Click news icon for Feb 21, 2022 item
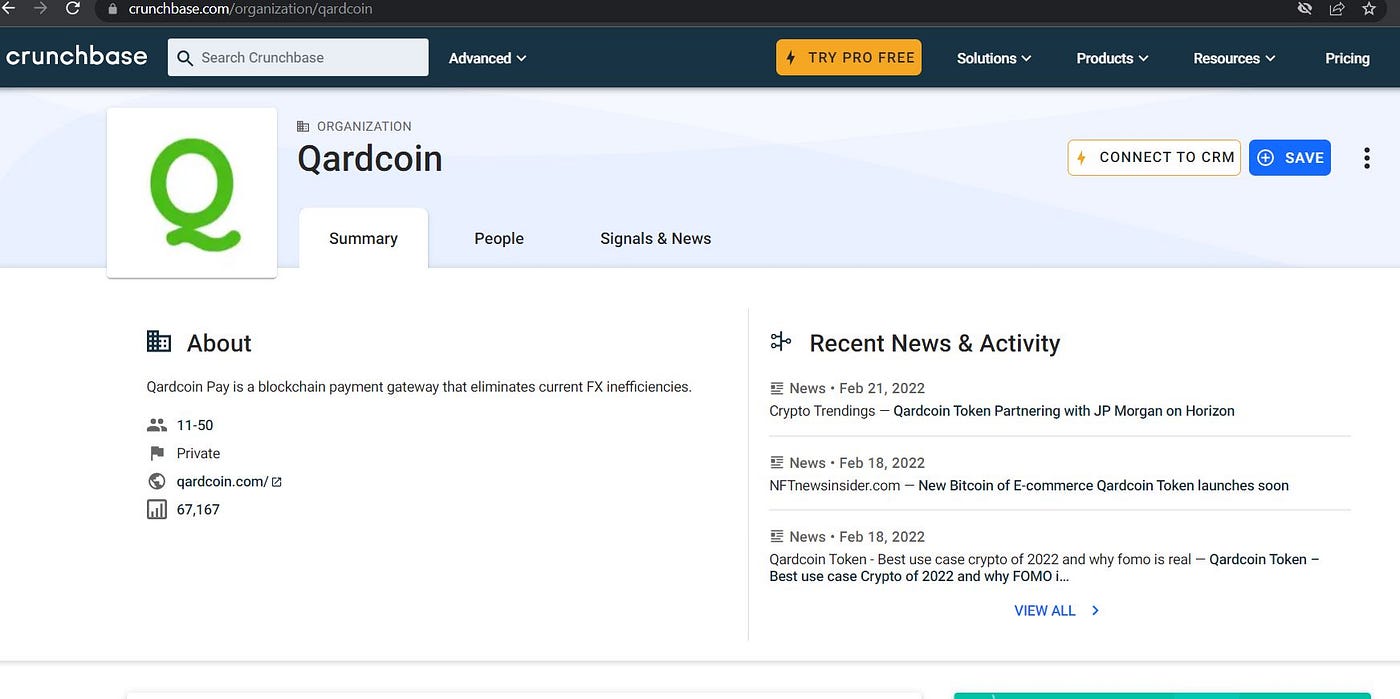Image resolution: width=1400 pixels, height=699 pixels. pos(777,388)
